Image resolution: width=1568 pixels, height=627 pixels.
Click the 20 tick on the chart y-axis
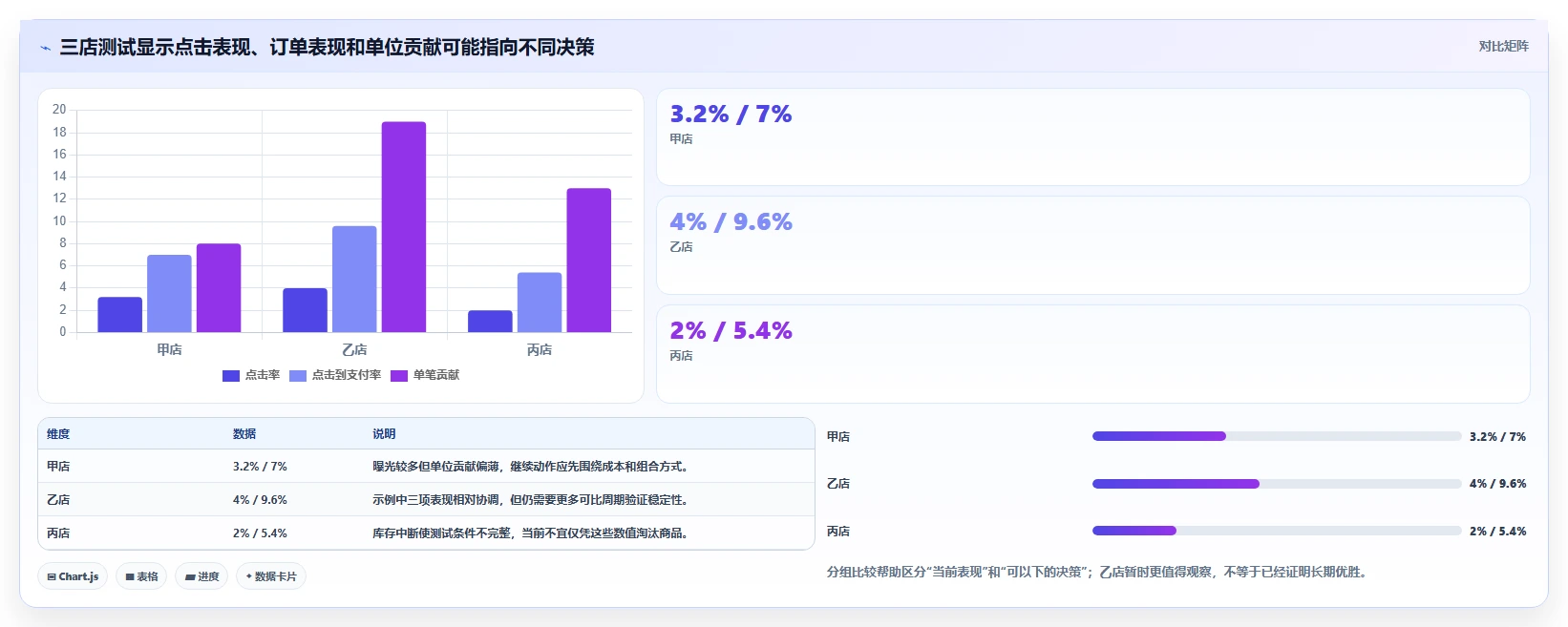59,110
